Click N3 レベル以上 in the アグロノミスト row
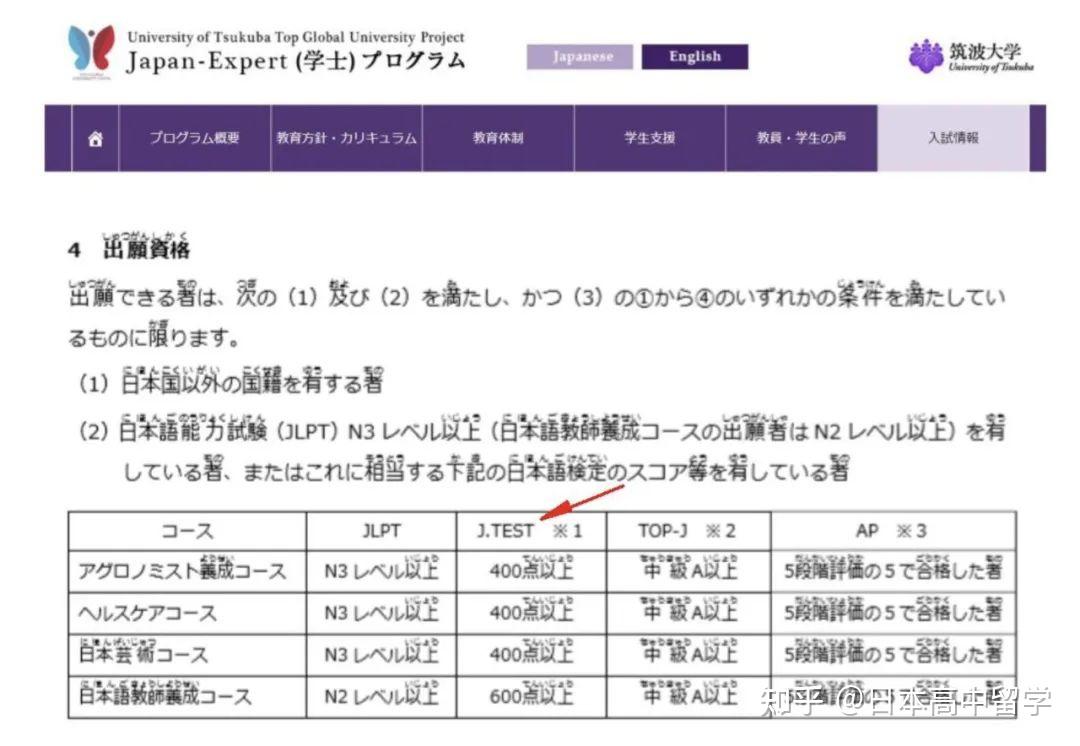1080x746 pixels. pyautogui.click(x=382, y=570)
